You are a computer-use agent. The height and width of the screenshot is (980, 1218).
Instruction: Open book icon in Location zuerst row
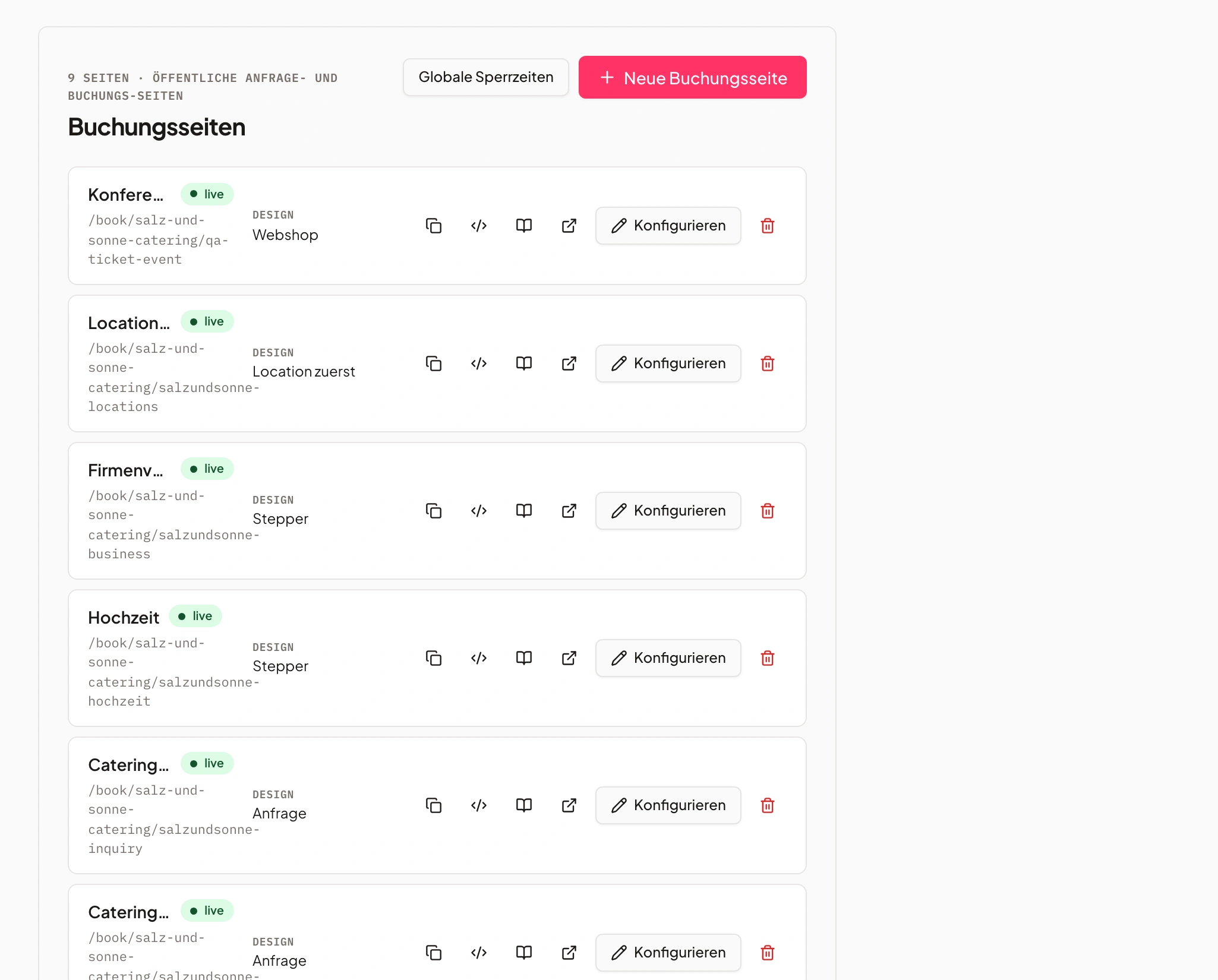[524, 363]
